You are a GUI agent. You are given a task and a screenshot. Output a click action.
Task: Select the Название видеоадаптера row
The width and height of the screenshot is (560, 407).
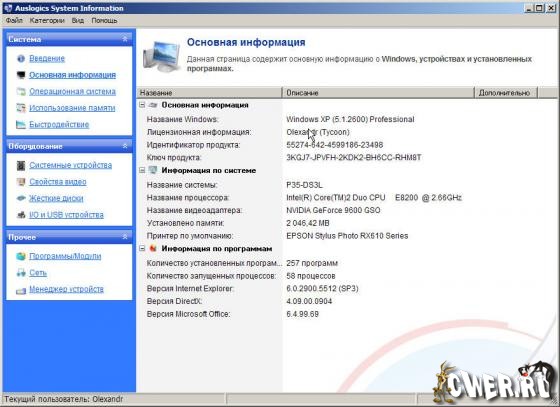(x=347, y=211)
